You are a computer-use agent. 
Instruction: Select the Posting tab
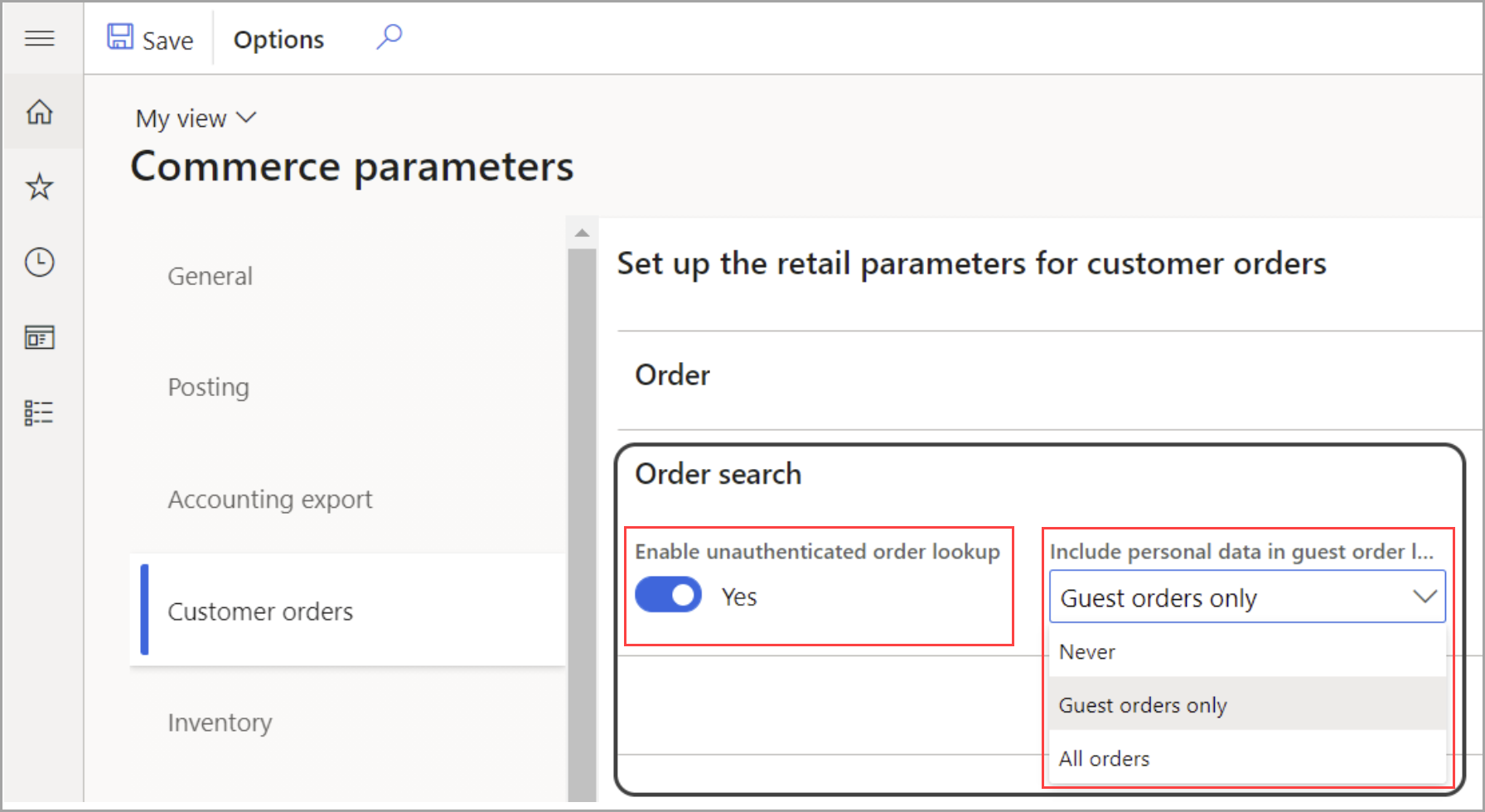(x=208, y=387)
